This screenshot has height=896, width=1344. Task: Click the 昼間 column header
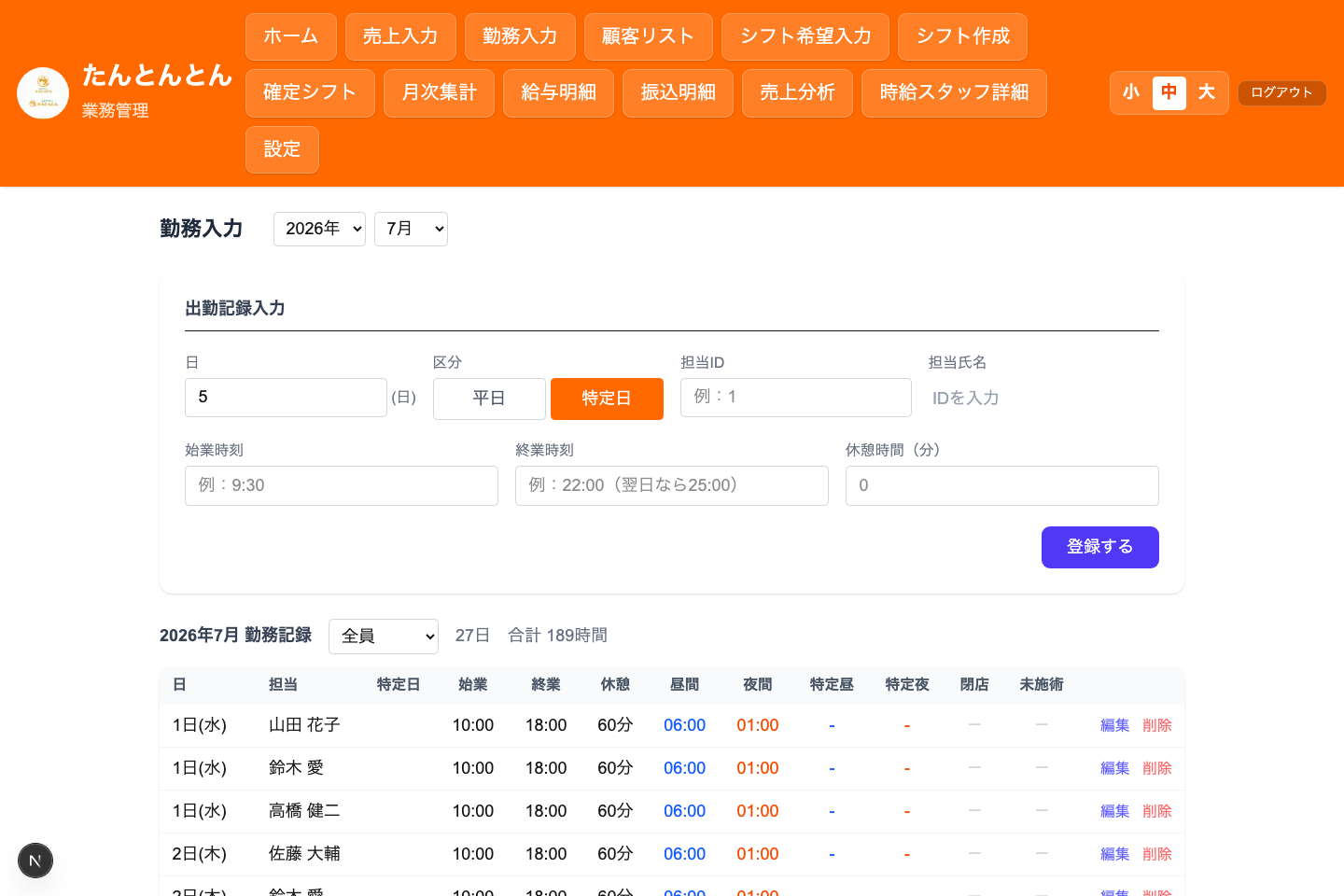(x=684, y=685)
